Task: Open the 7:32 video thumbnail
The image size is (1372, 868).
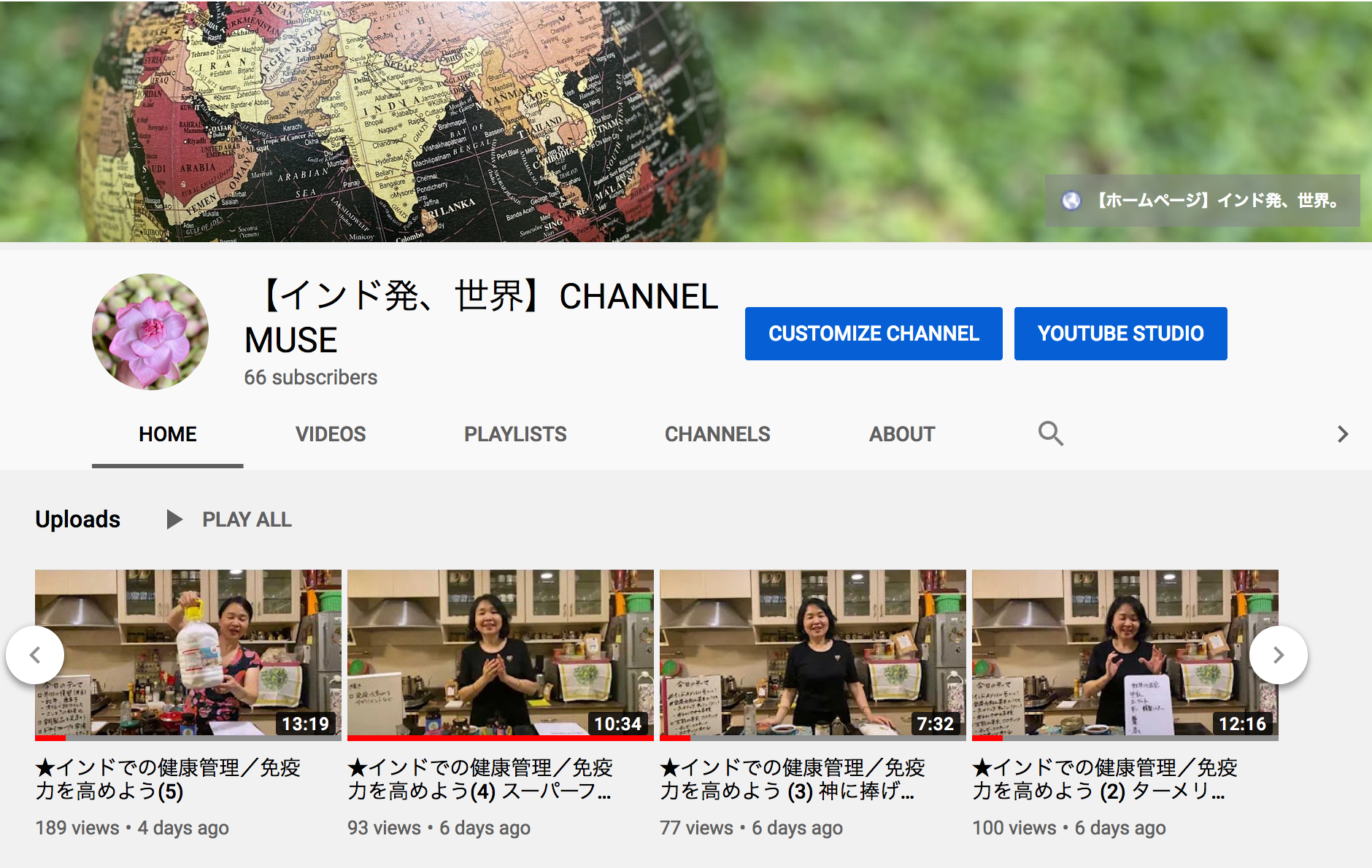Action: point(813,655)
